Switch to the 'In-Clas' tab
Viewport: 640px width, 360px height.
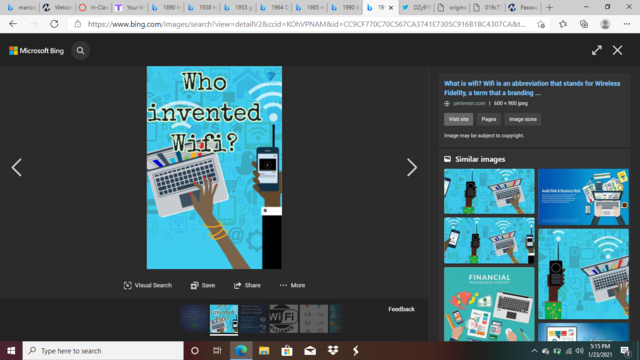(x=94, y=7)
